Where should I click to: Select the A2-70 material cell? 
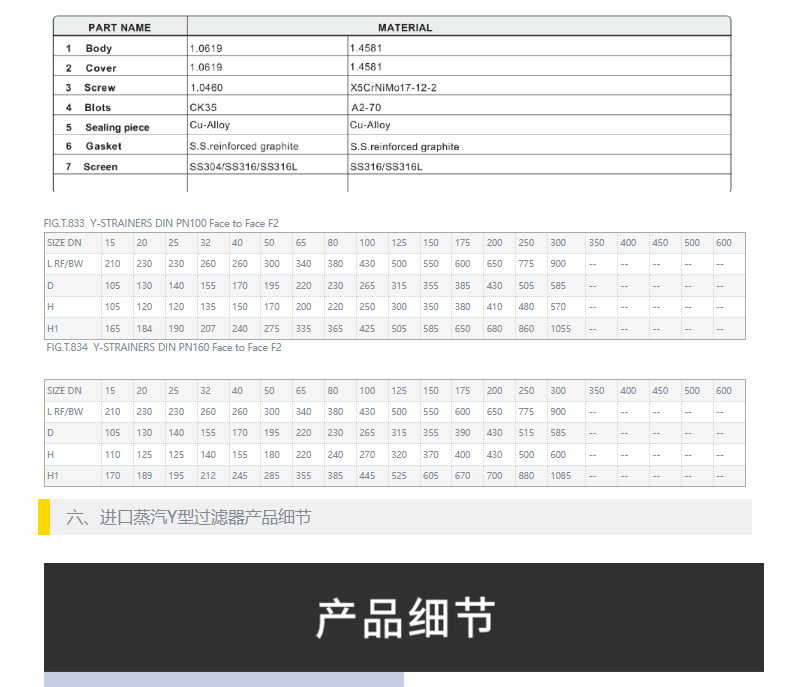tap(368, 107)
